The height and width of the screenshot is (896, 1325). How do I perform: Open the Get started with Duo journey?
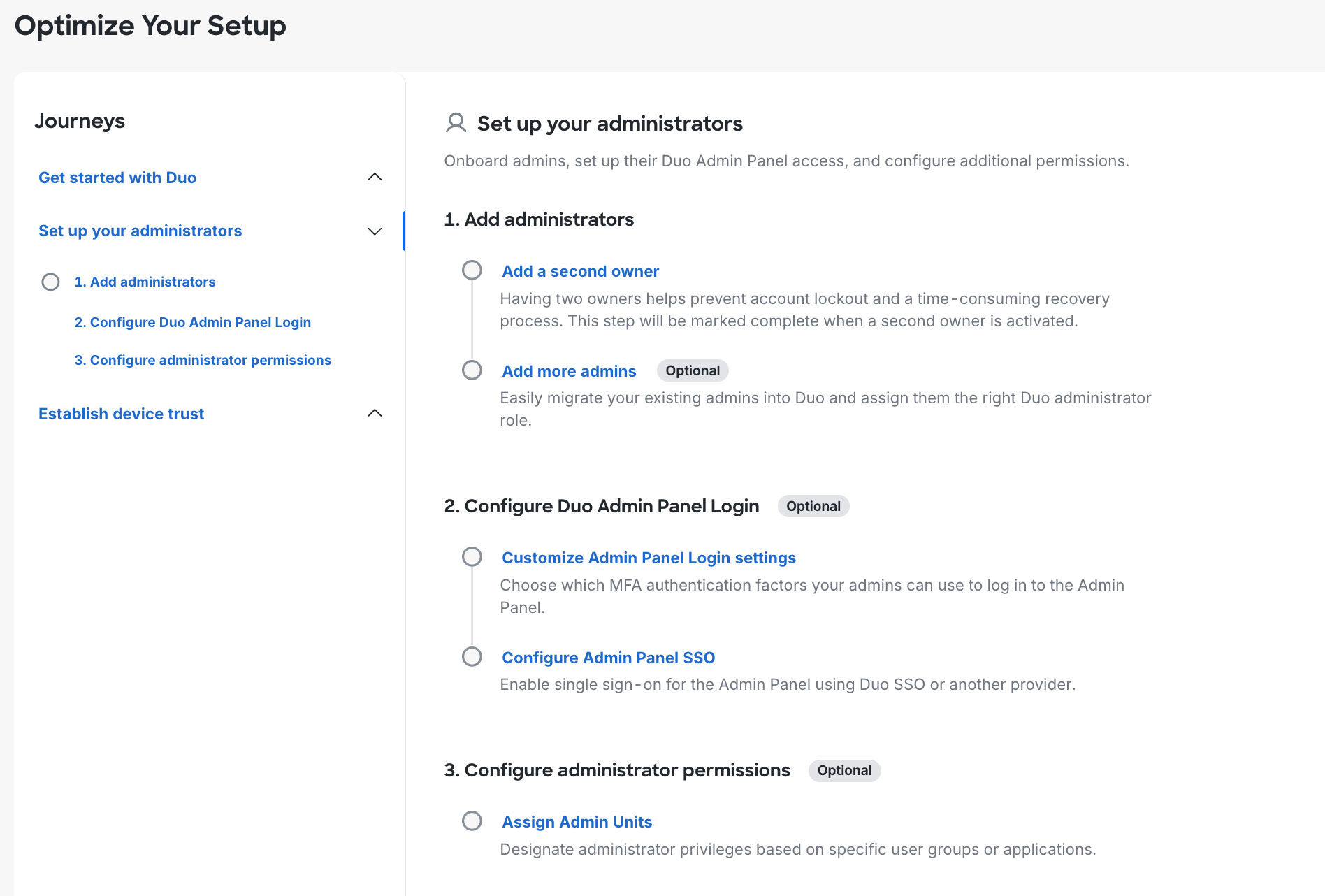[117, 178]
